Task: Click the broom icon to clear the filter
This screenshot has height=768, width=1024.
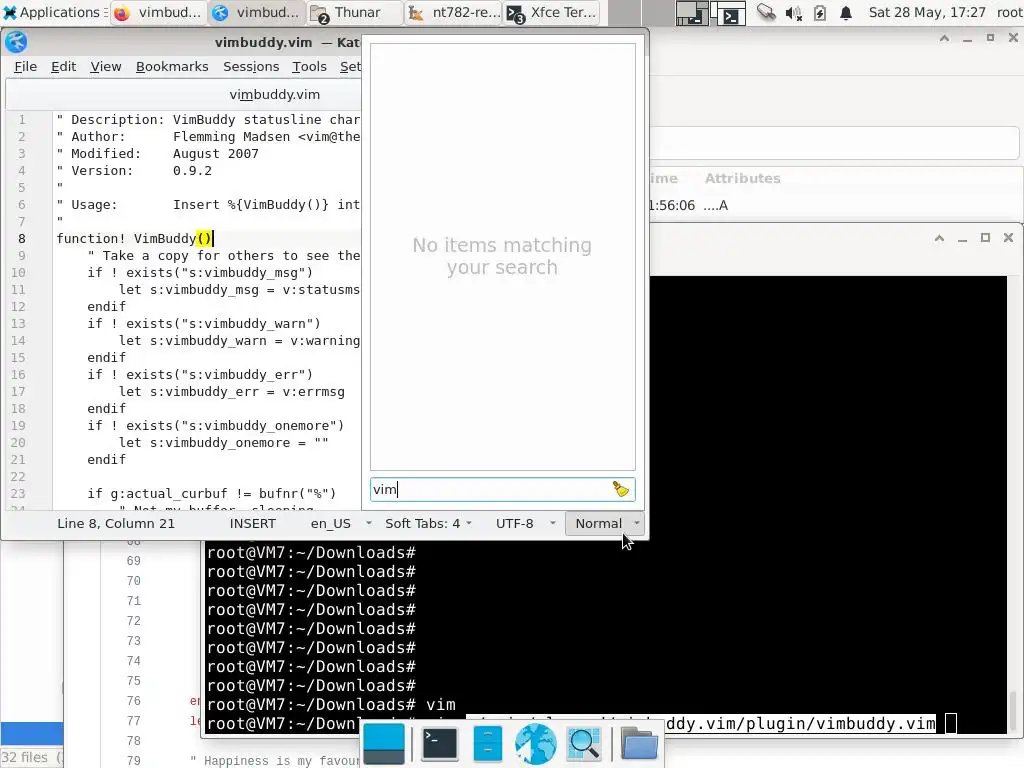Action: point(620,489)
